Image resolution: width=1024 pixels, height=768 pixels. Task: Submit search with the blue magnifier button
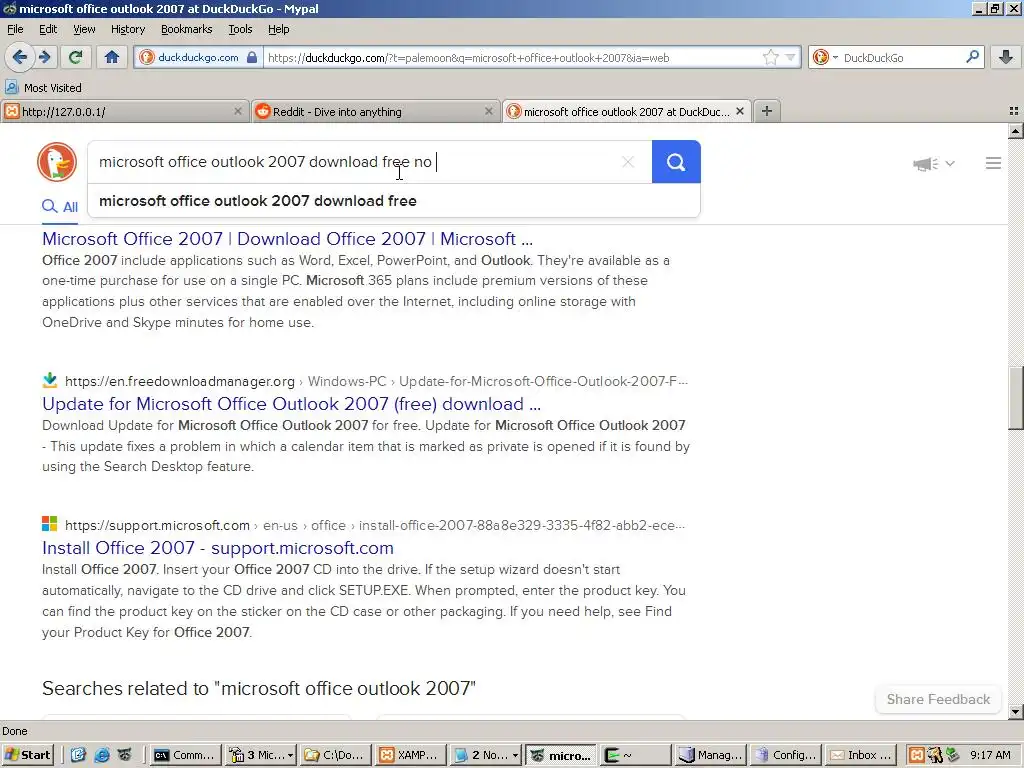(x=676, y=162)
